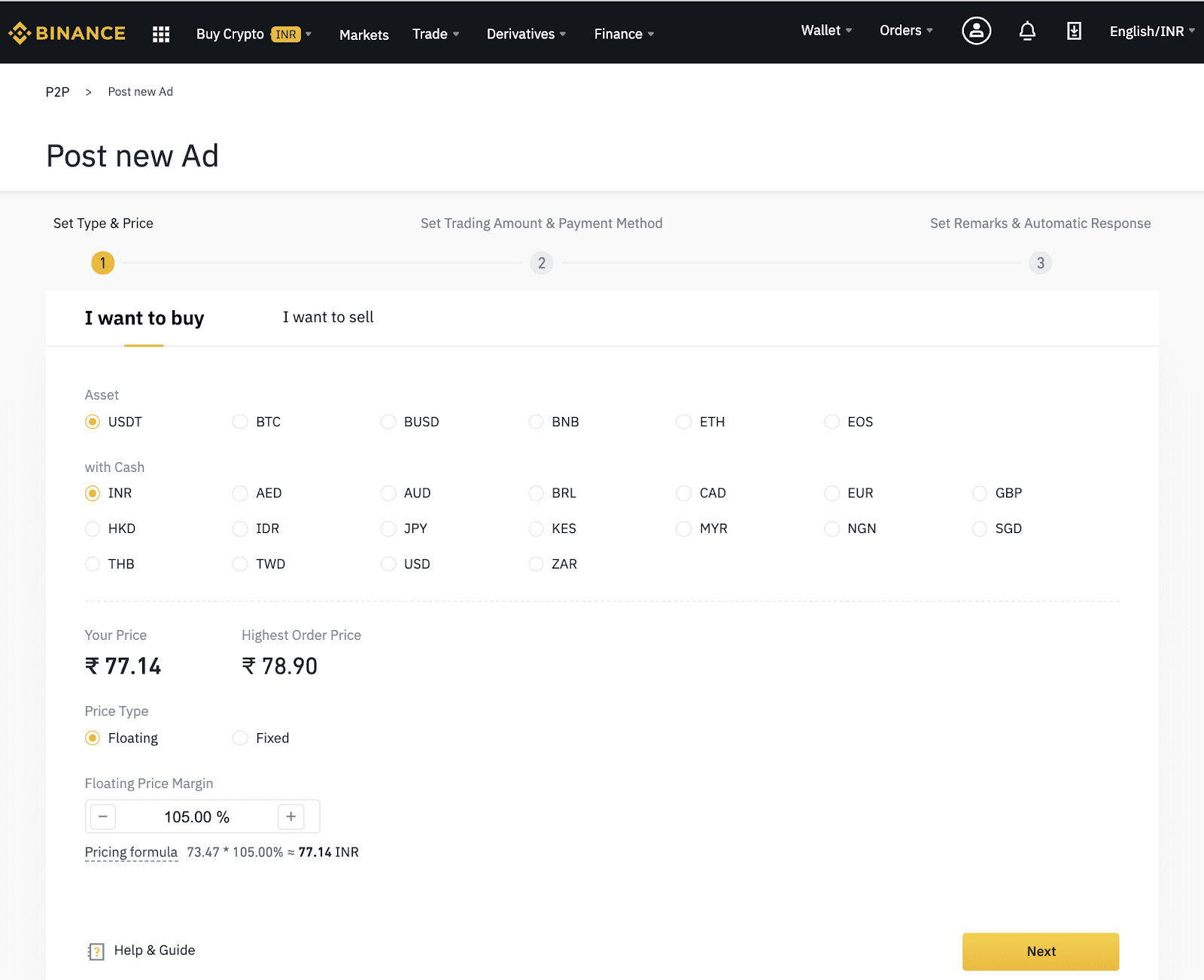The height and width of the screenshot is (980, 1204).
Task: Choose BRL as cash currency
Action: pos(536,493)
